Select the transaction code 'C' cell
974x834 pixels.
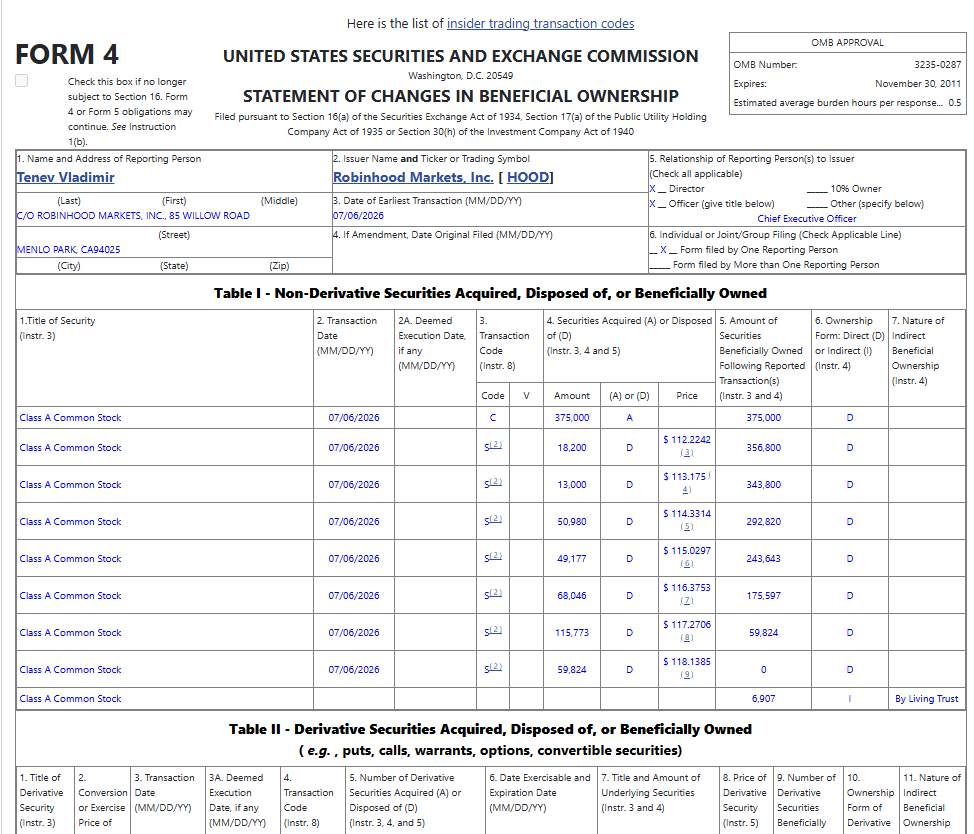(493, 418)
